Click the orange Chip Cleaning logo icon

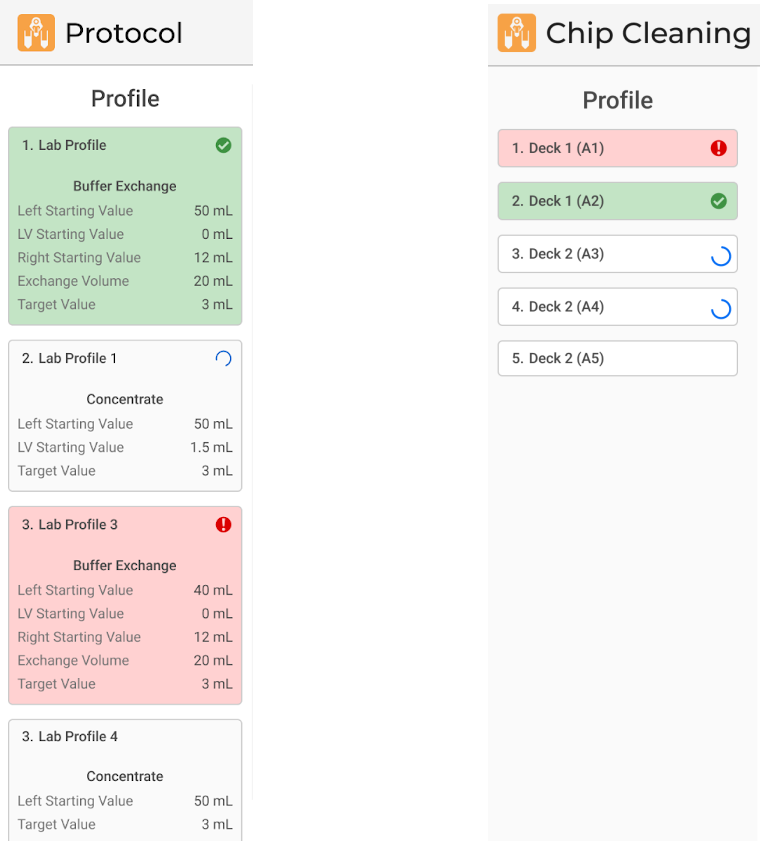[516, 33]
